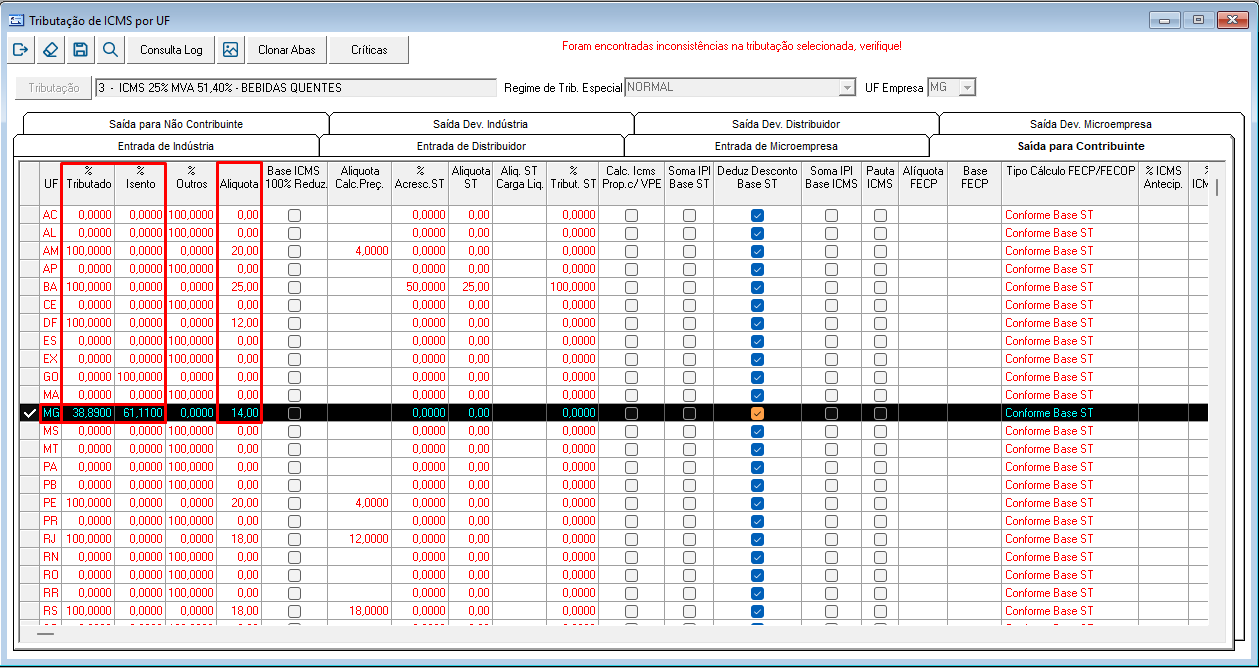Toggle Deduz Desconto Base ST checkbox for AL

tap(757, 233)
